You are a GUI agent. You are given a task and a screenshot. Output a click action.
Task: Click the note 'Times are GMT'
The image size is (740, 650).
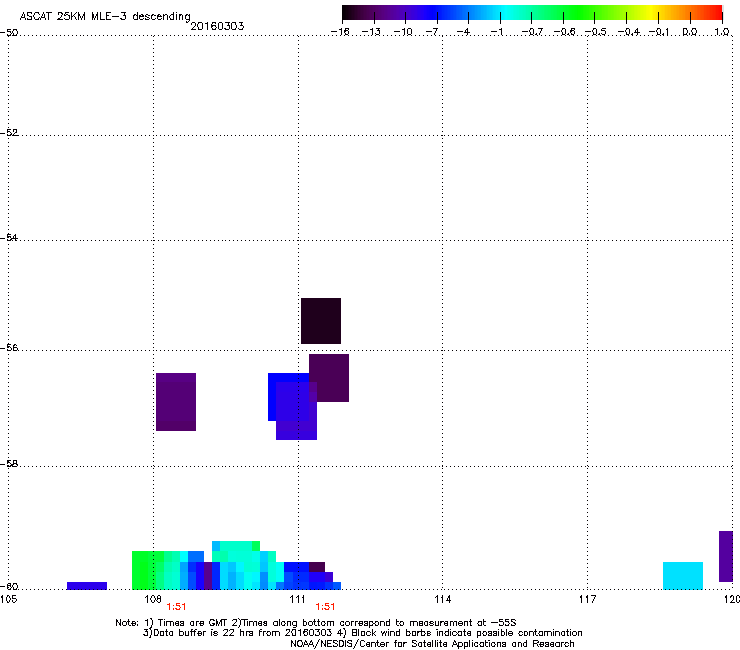[x=193, y=623]
